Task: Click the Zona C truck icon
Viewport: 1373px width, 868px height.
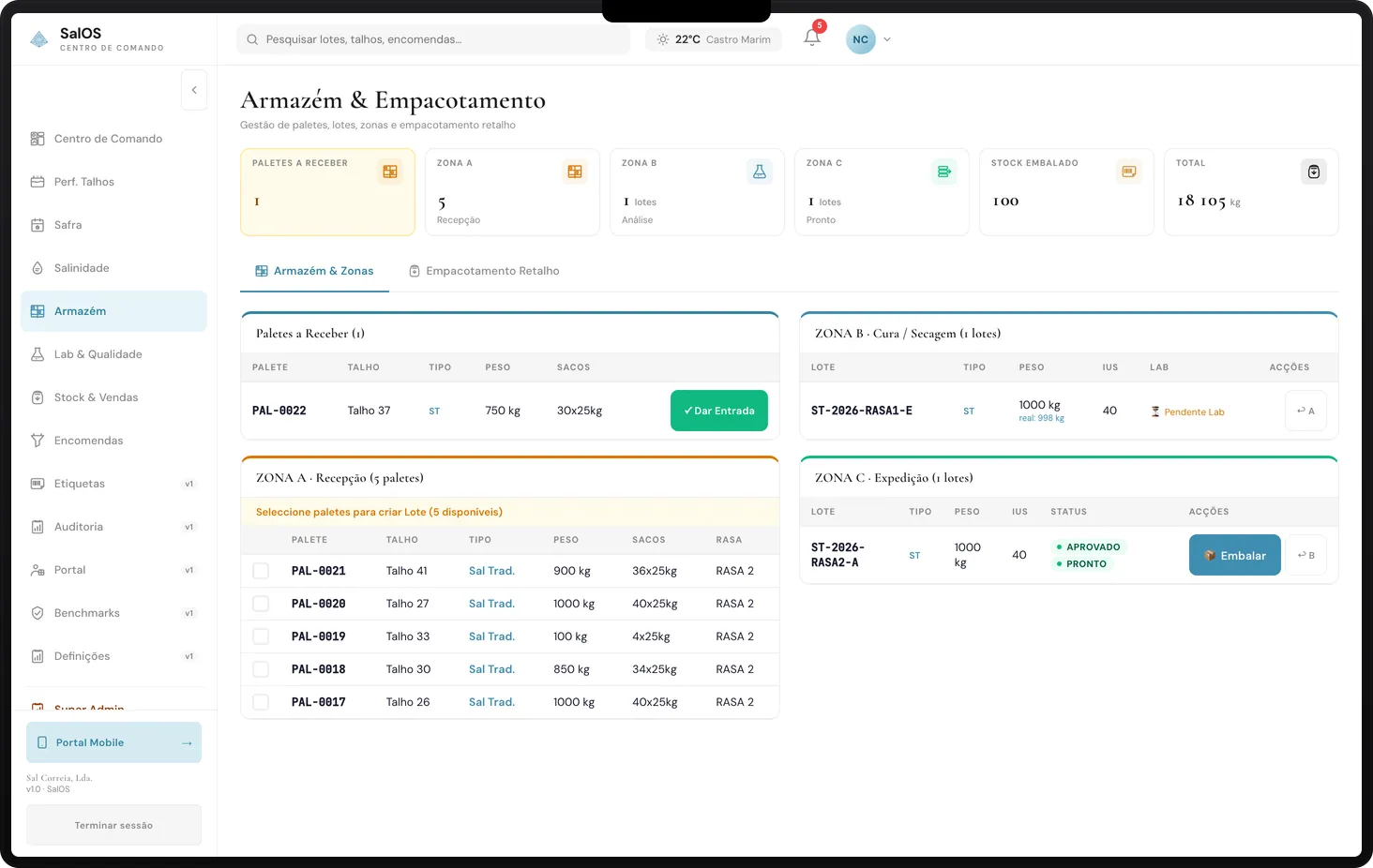Action: click(x=943, y=172)
